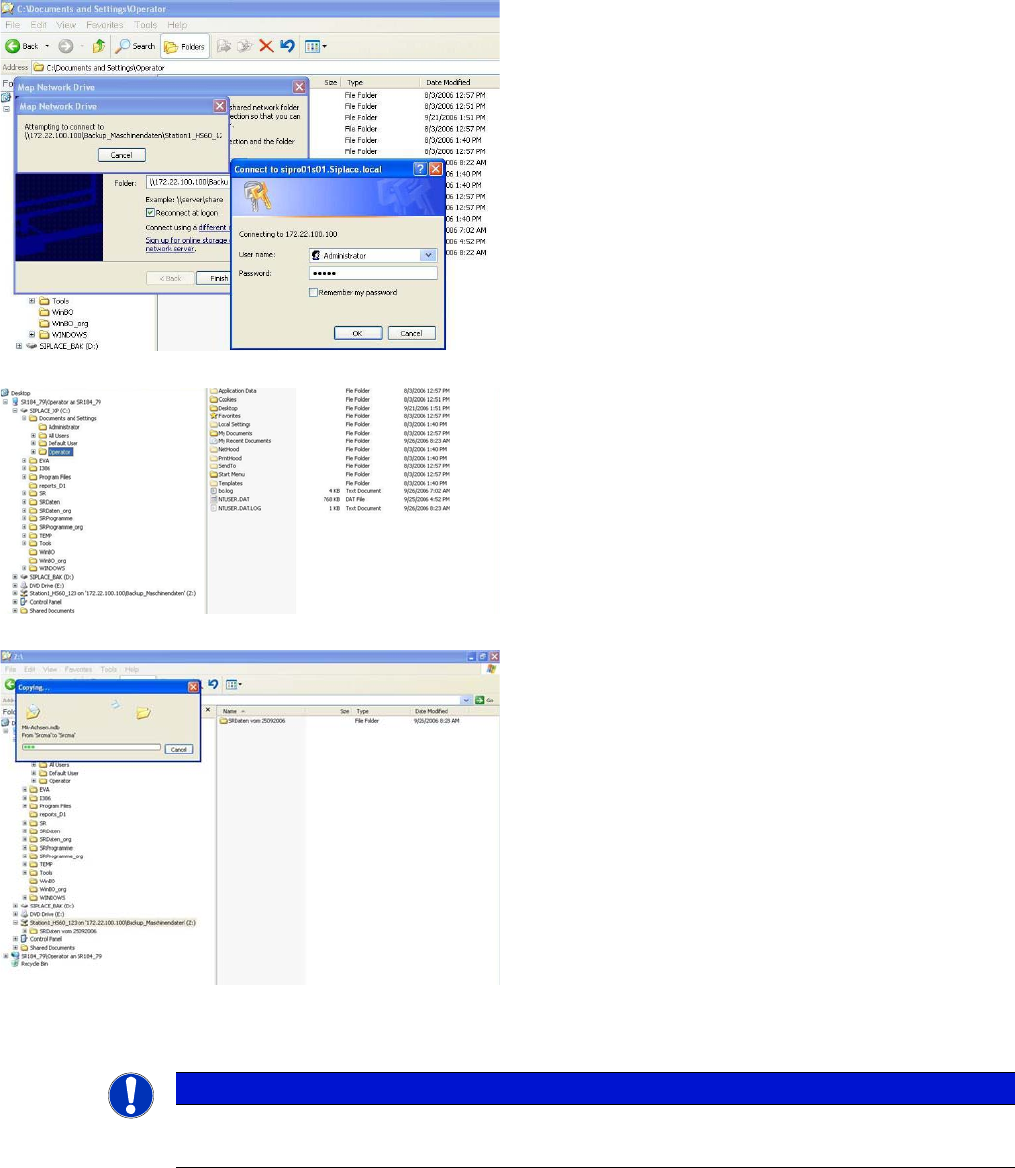1015x1168 pixels.
Task: Click the Back arrow in Operator window toolbar
Action: pos(13,46)
